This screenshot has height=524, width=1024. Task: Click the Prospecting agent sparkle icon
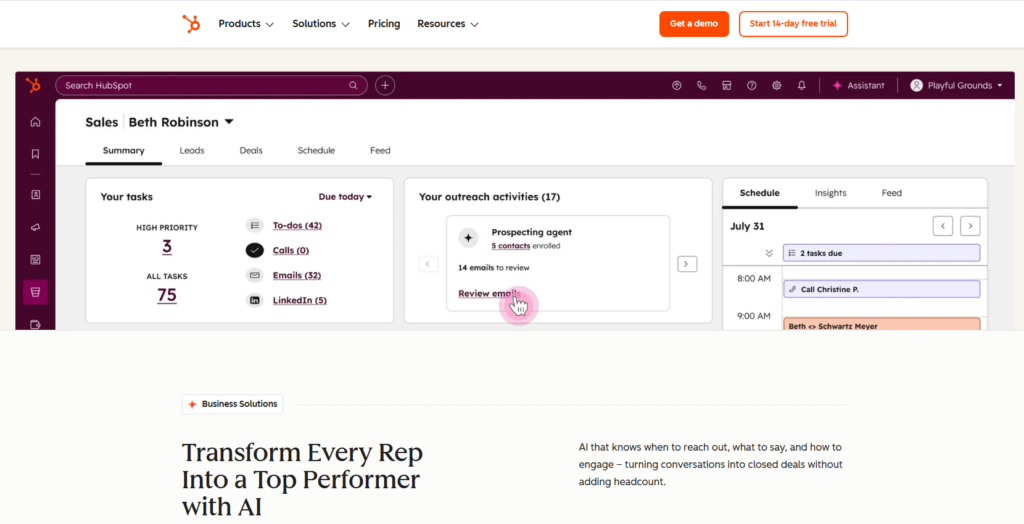(x=468, y=238)
